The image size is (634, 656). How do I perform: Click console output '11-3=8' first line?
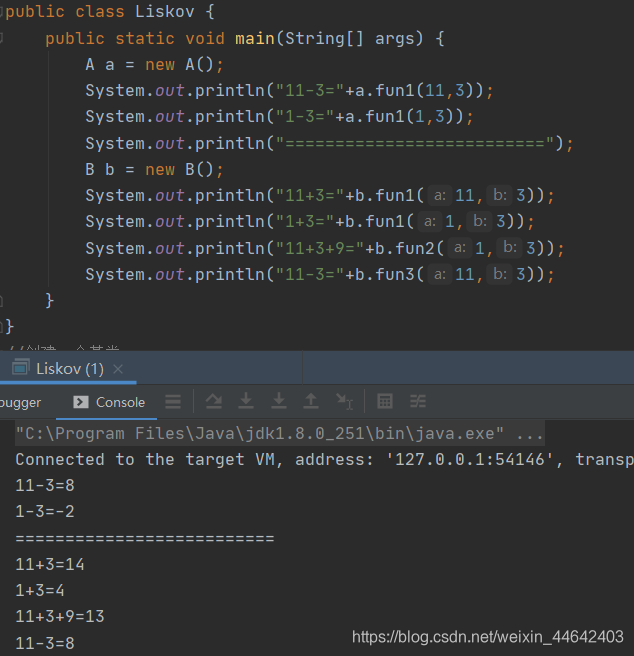click(x=45, y=486)
